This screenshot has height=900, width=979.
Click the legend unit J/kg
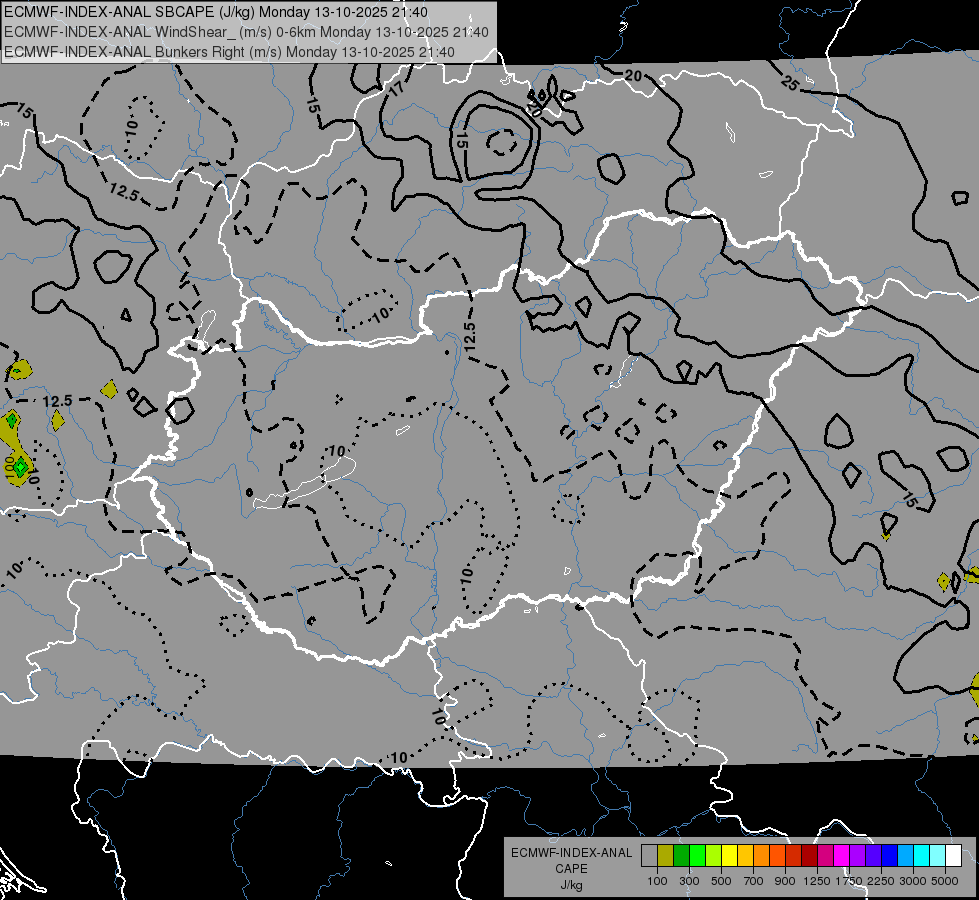click(x=571, y=885)
